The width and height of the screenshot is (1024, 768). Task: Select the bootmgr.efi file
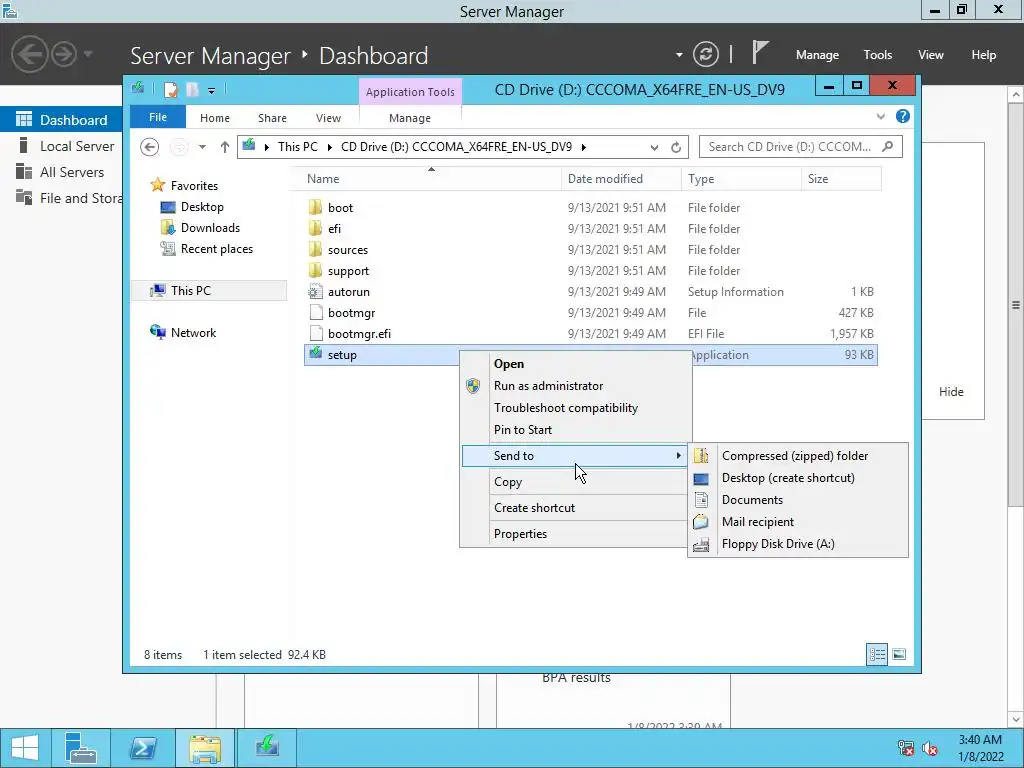tap(359, 334)
